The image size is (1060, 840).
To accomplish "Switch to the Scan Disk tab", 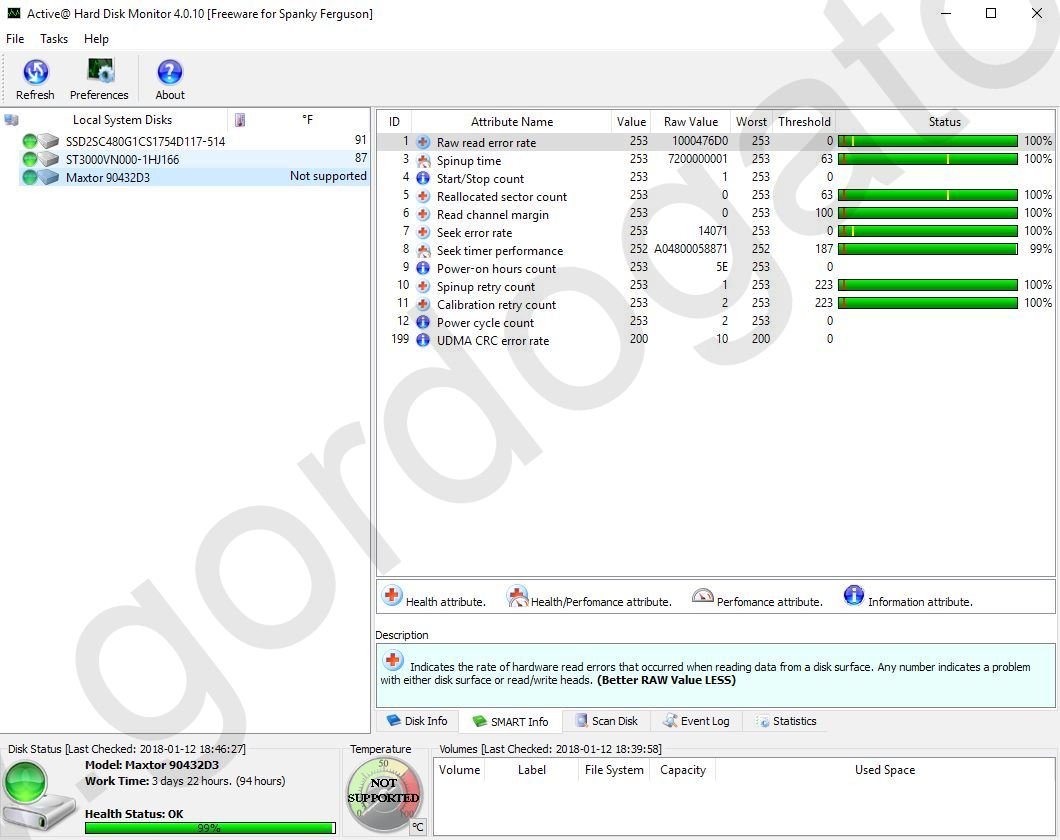I will (x=606, y=721).
